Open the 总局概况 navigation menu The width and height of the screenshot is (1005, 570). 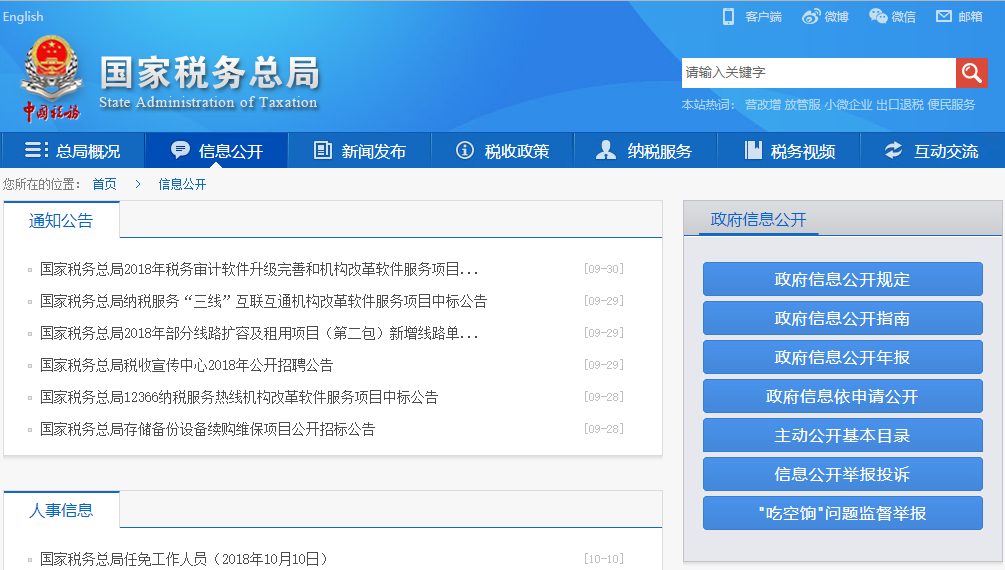[x=72, y=151]
